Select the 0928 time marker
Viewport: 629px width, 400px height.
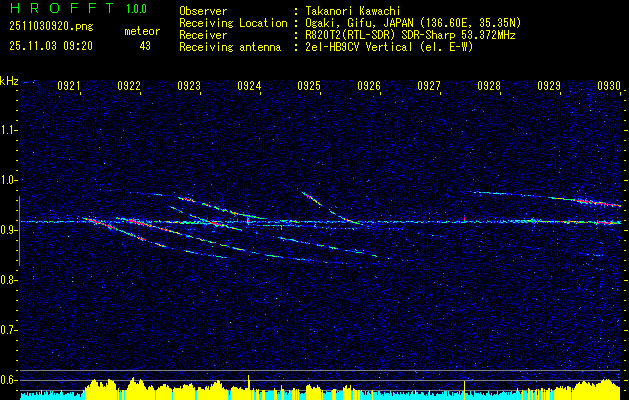[x=489, y=85]
